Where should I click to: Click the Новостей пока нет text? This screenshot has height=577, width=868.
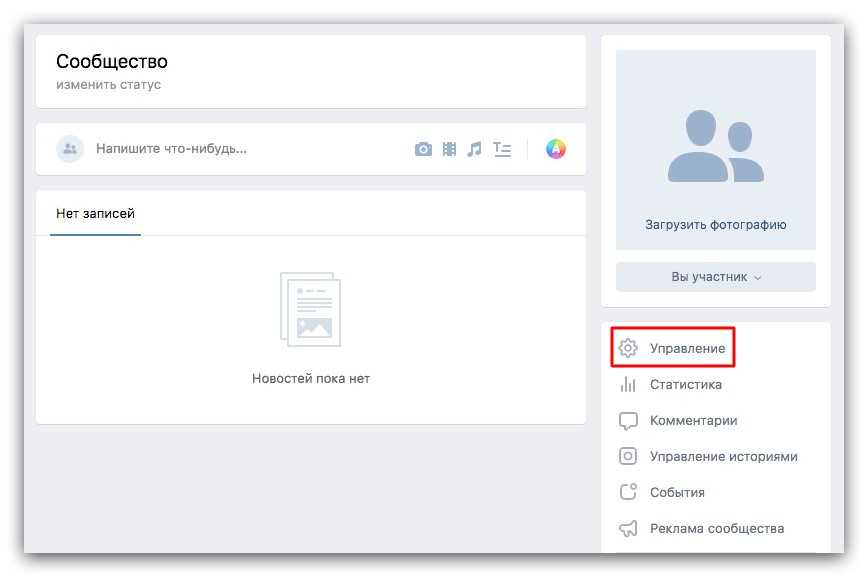pyautogui.click(x=311, y=378)
